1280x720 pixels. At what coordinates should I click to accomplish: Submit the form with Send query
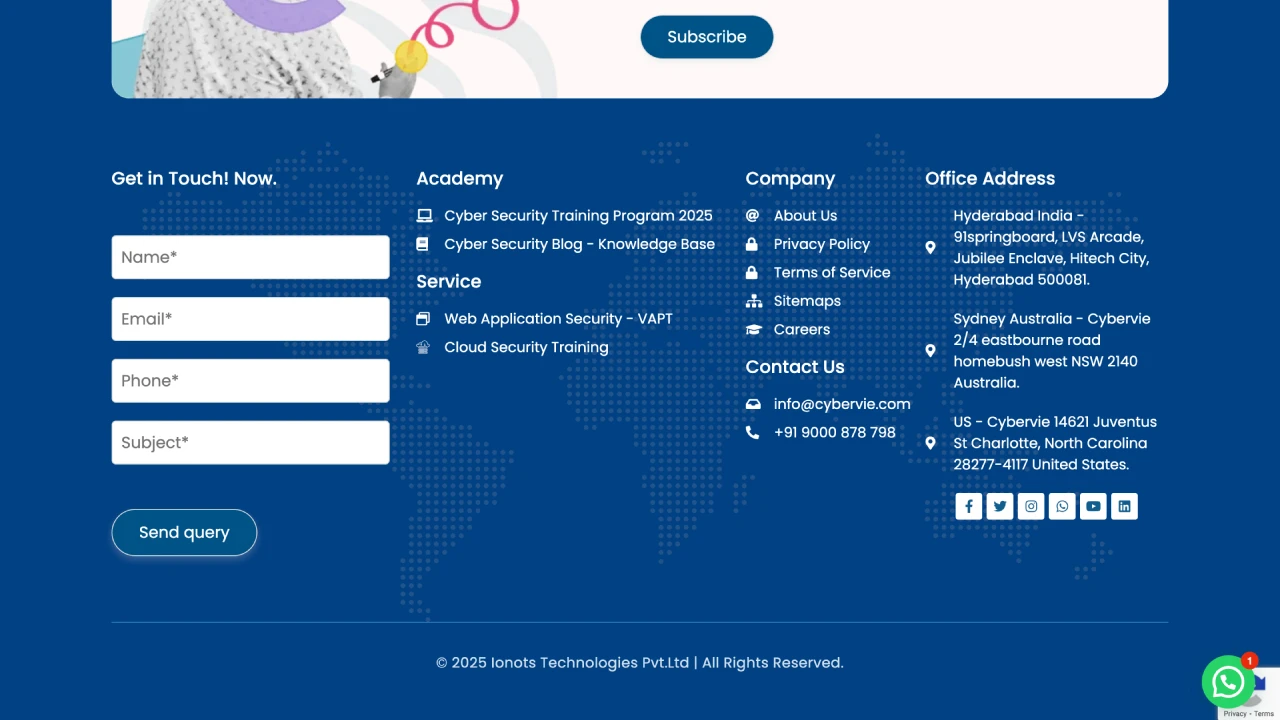184,533
